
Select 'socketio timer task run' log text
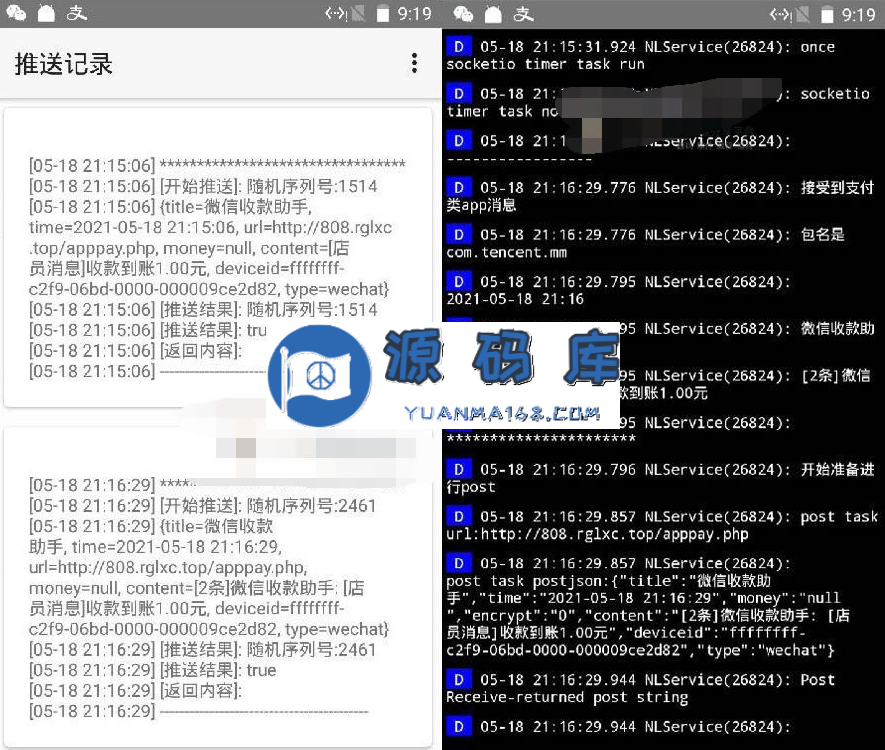click(x=545, y=64)
